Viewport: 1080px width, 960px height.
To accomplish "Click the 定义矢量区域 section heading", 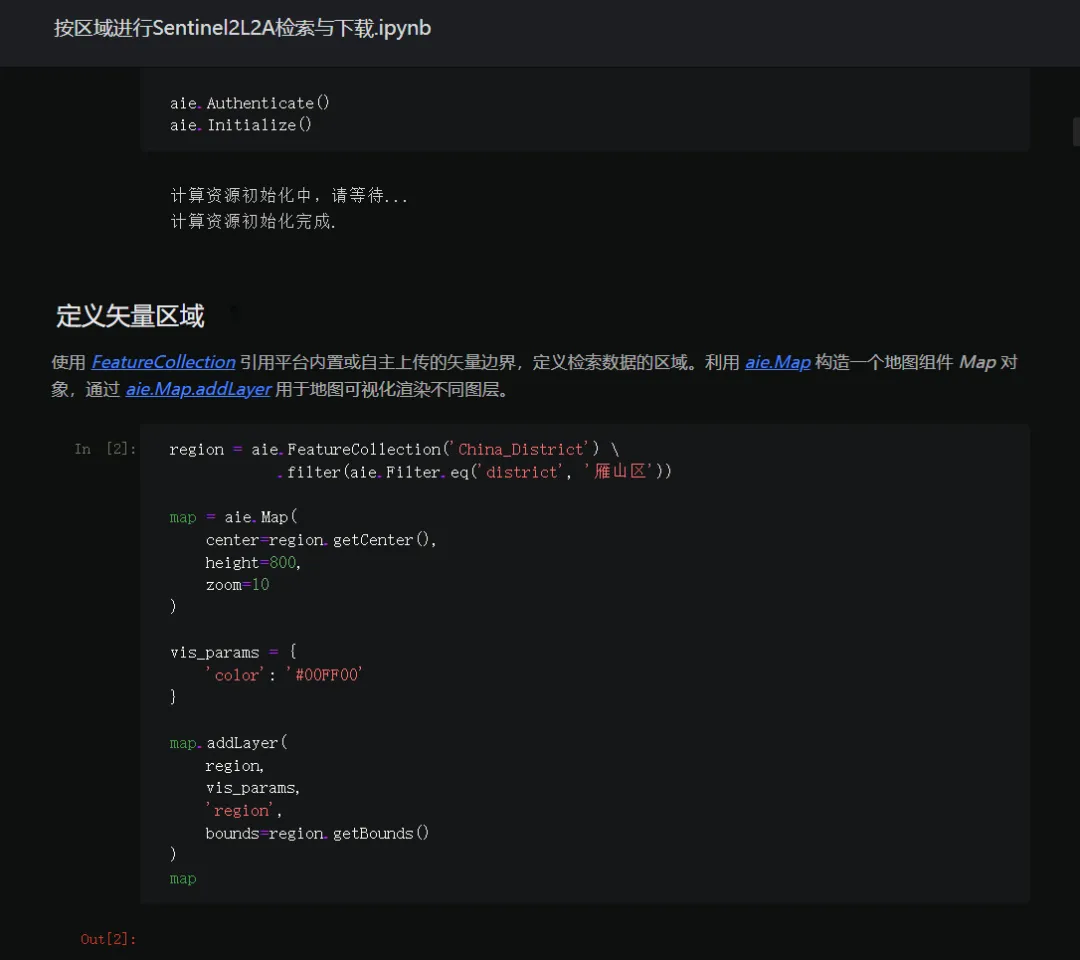I will click(129, 316).
